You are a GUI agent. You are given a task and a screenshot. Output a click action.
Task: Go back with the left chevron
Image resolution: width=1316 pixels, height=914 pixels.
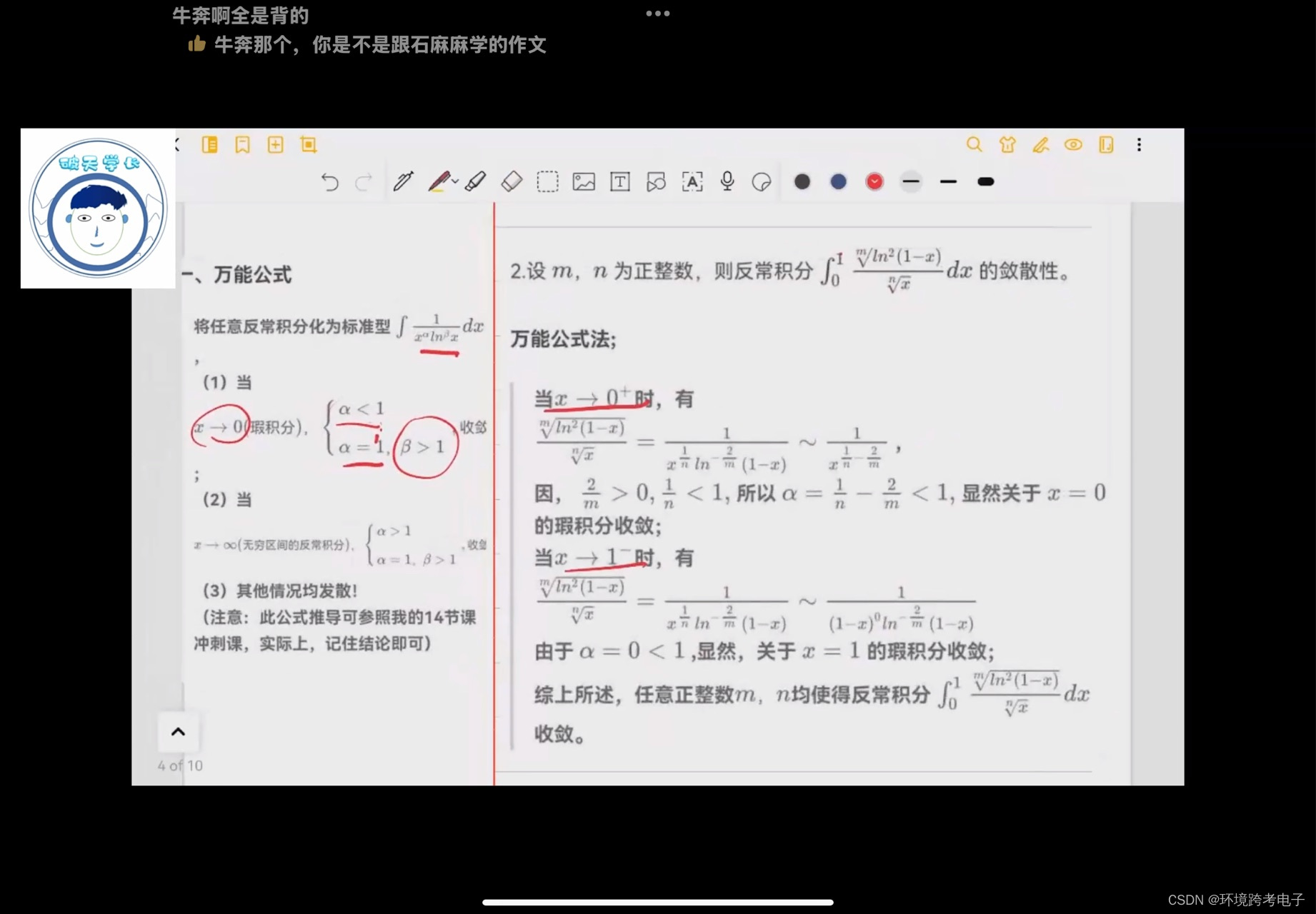click(178, 145)
